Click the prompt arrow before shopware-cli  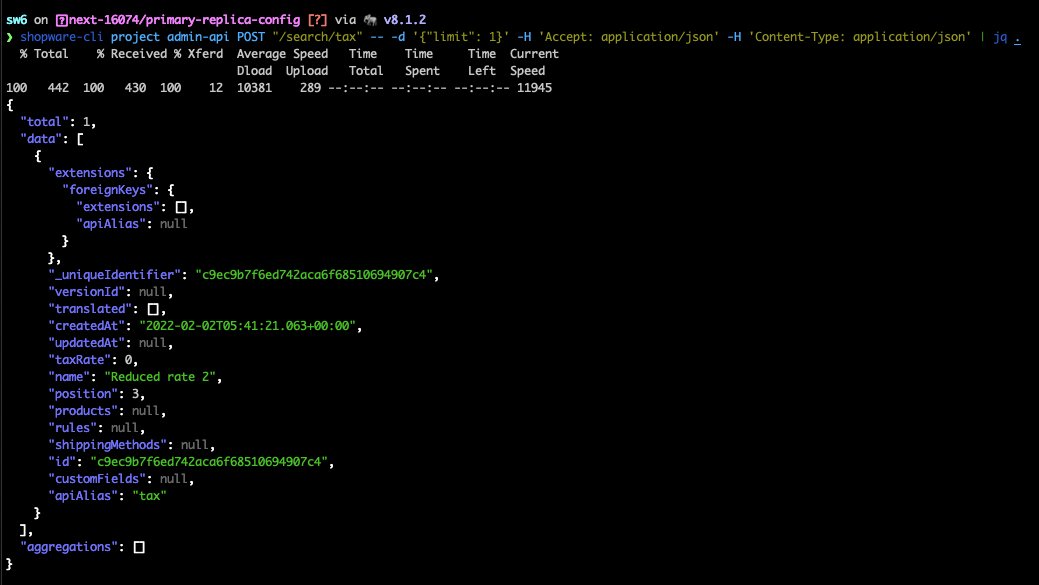click(x=9, y=37)
